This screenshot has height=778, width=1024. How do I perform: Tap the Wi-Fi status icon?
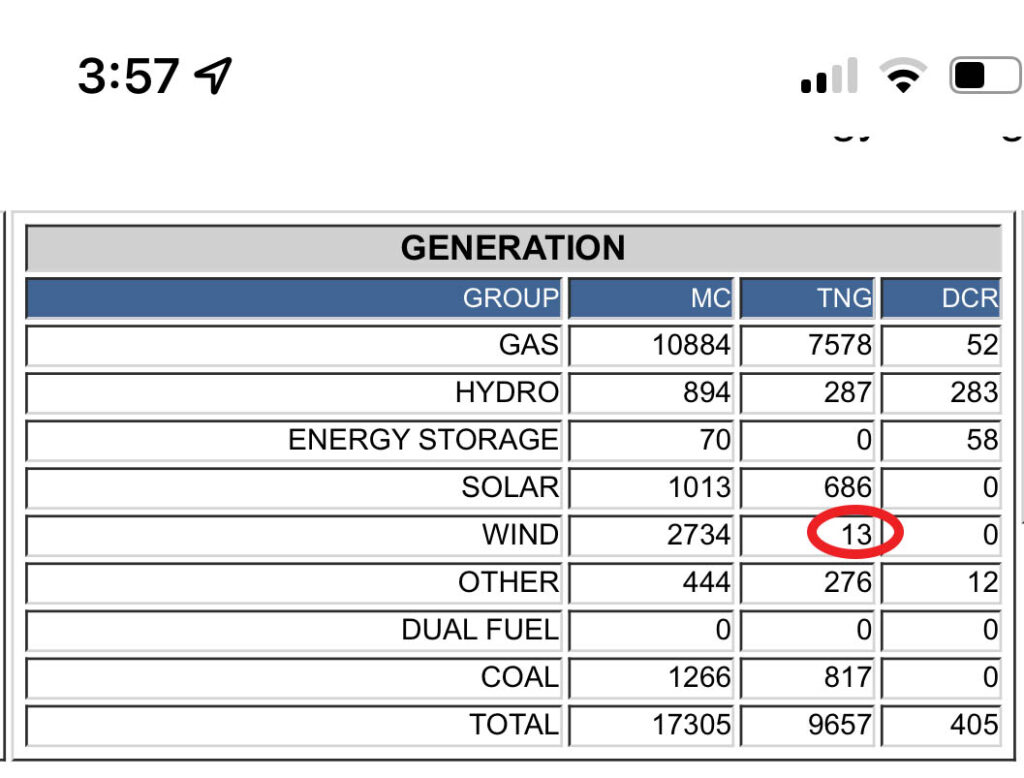point(902,76)
